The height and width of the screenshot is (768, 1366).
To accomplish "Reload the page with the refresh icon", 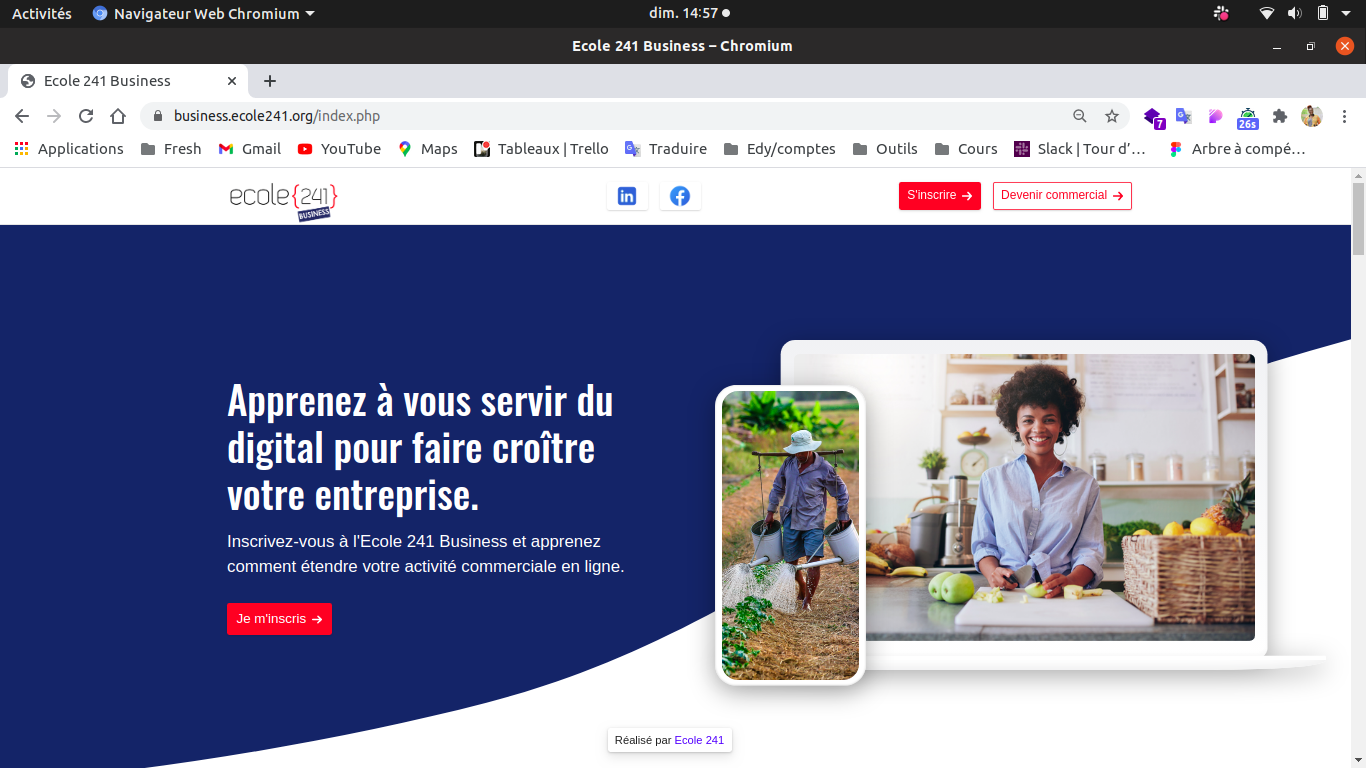I will [86, 116].
